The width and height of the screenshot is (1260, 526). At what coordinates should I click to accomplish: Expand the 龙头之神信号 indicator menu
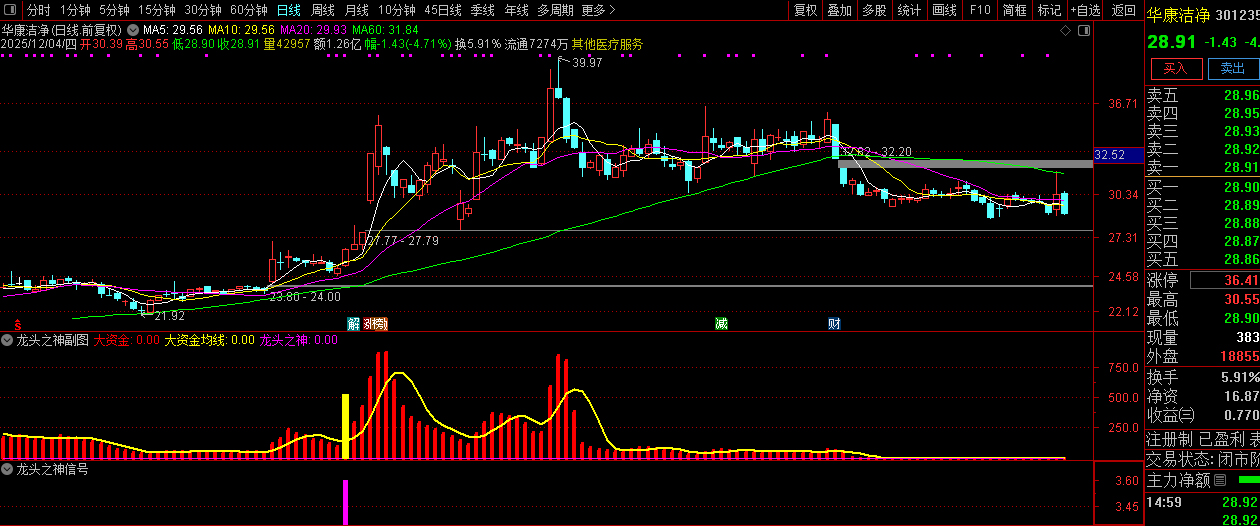click(x=9, y=468)
